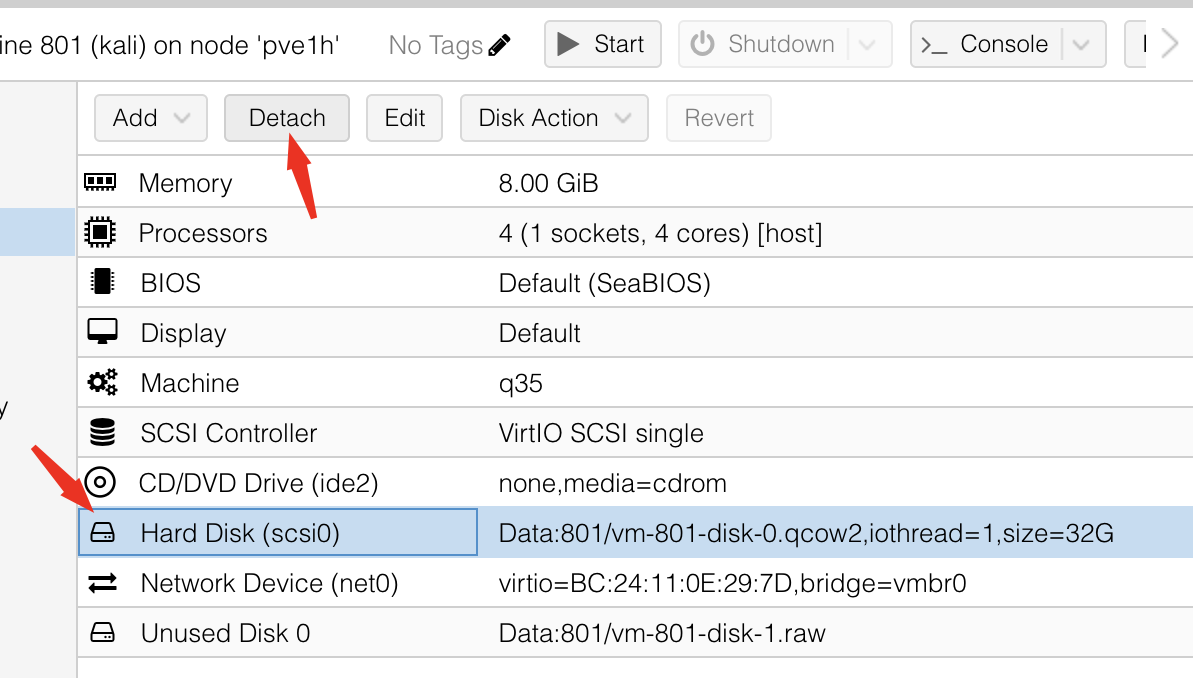This screenshot has height=678, width=1193.
Task: Click the pencil icon to edit tags
Action: click(x=500, y=45)
